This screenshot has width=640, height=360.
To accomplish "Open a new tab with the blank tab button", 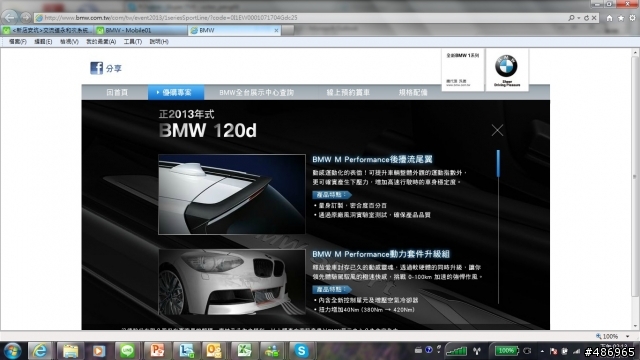I will tap(288, 30).
